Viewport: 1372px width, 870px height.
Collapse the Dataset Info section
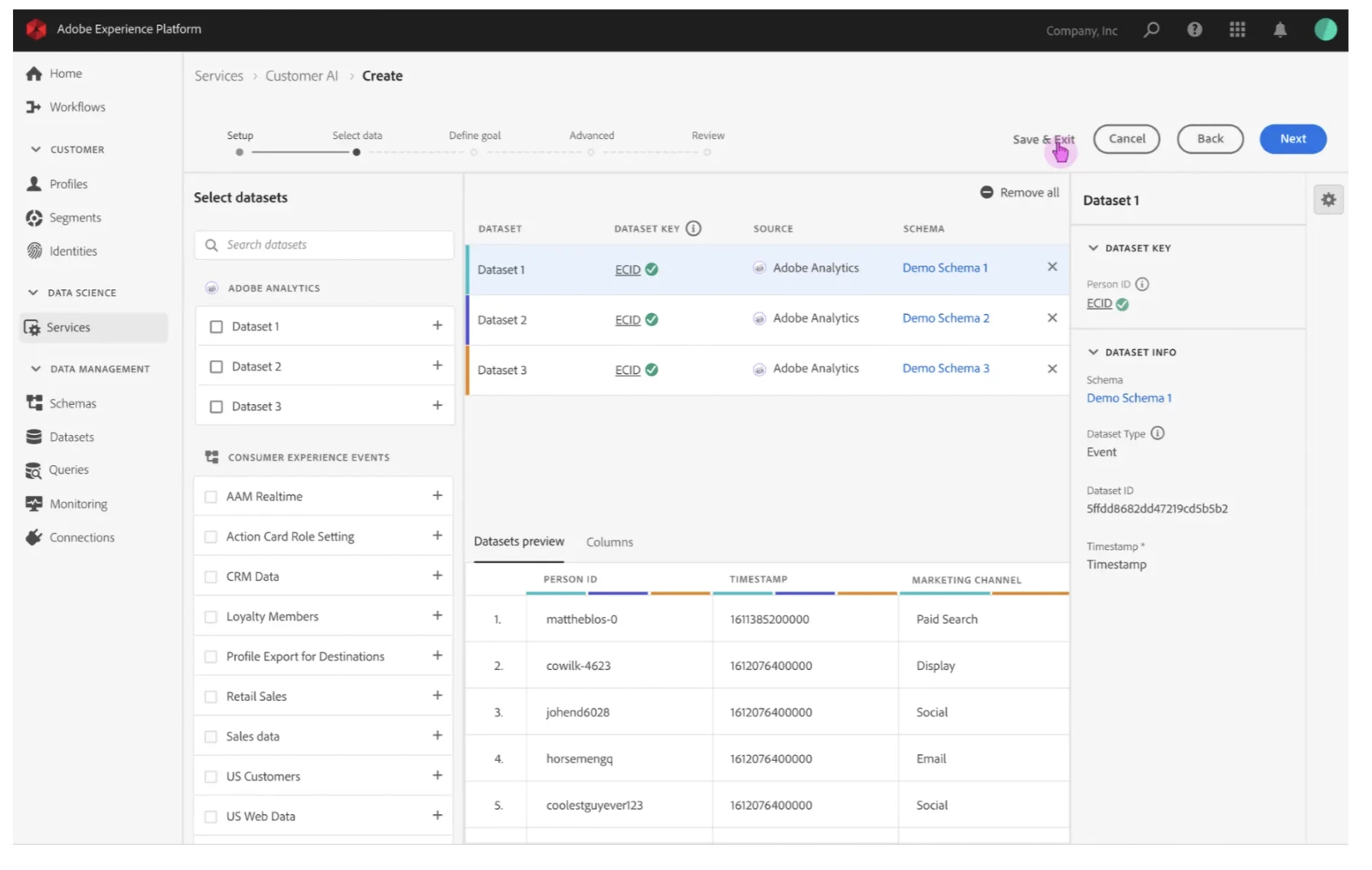point(1093,352)
